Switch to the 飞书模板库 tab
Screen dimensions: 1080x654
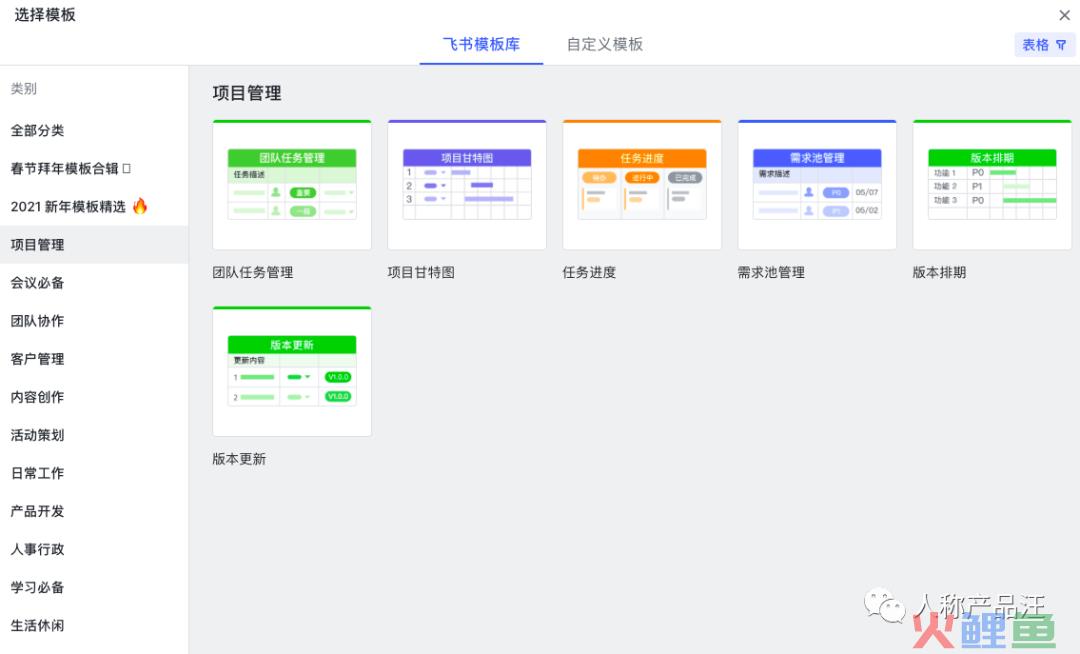[481, 45]
